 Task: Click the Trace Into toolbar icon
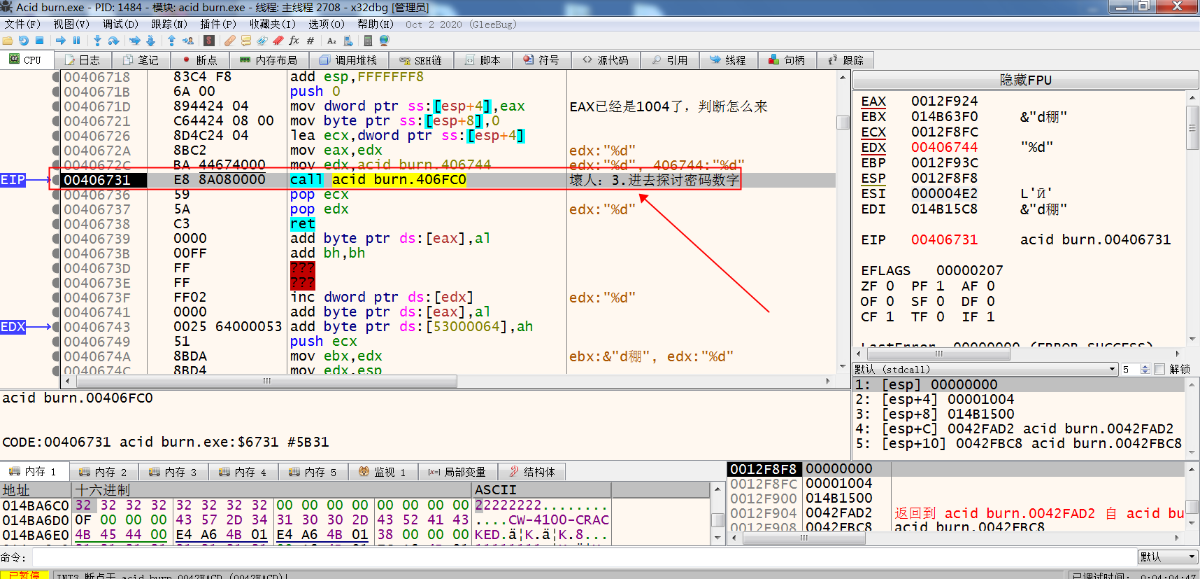[135, 41]
